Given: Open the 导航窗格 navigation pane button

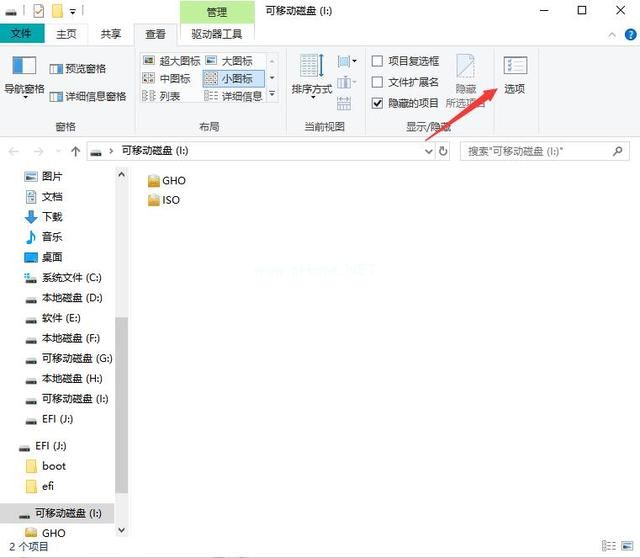Looking at the screenshot, I should pyautogui.click(x=24, y=75).
